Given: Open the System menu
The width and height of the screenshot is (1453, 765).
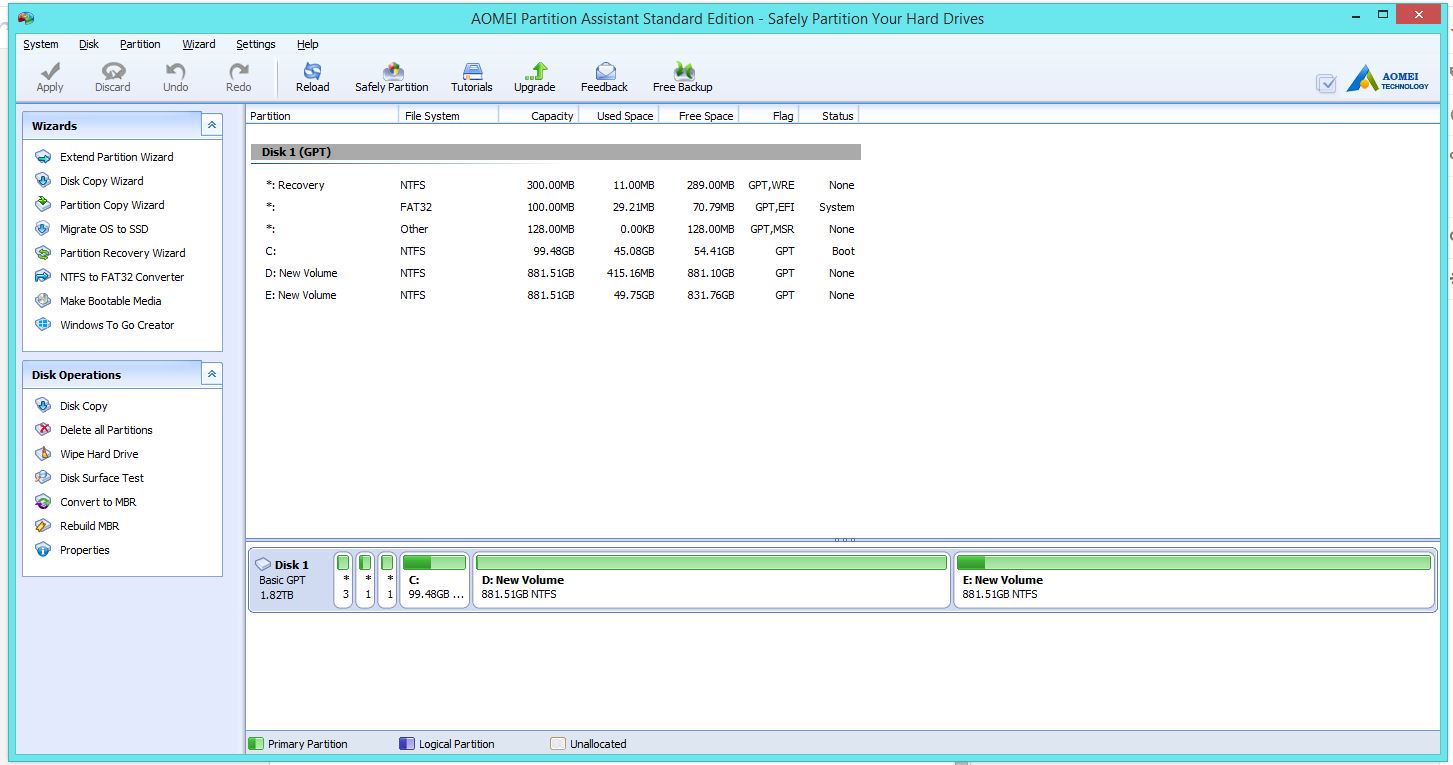Looking at the screenshot, I should click(x=41, y=44).
